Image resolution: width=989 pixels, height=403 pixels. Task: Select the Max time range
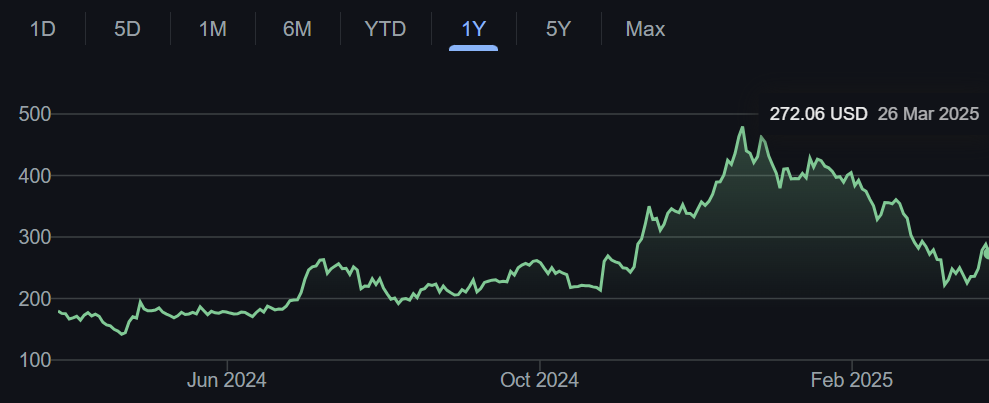[645, 29]
